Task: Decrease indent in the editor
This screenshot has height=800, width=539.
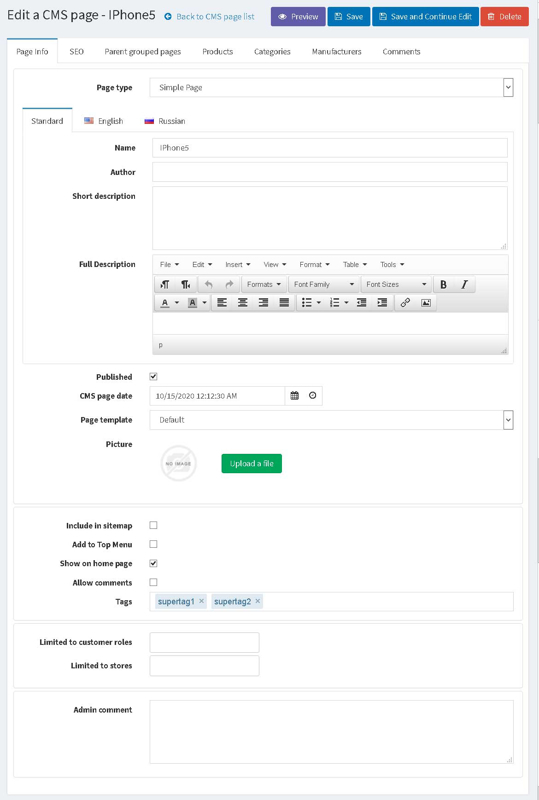Action: [361, 303]
